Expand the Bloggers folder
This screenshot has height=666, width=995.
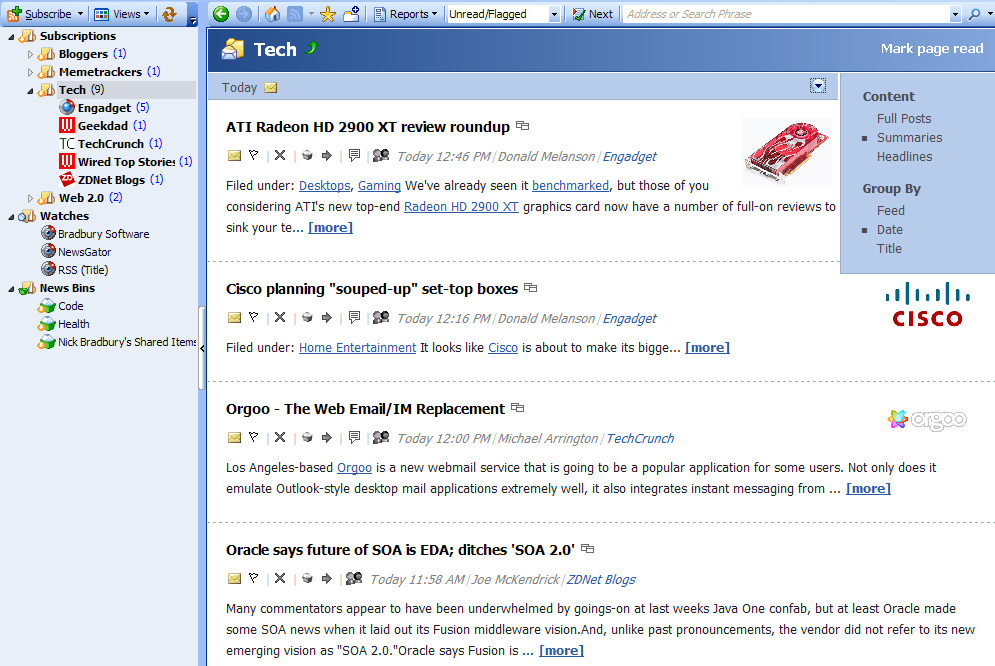click(x=30, y=54)
